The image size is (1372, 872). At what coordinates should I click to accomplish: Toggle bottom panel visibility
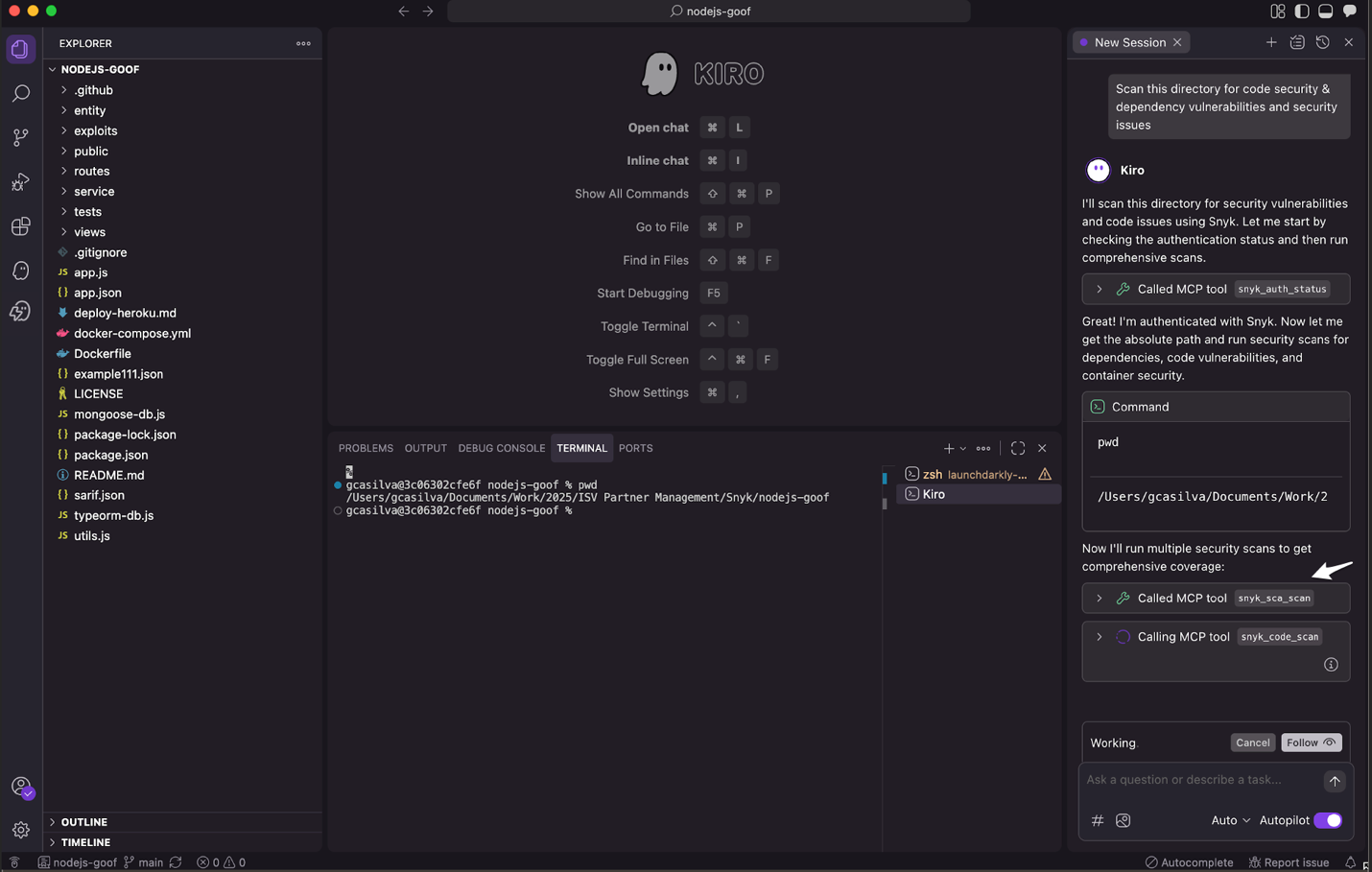coord(1326,12)
